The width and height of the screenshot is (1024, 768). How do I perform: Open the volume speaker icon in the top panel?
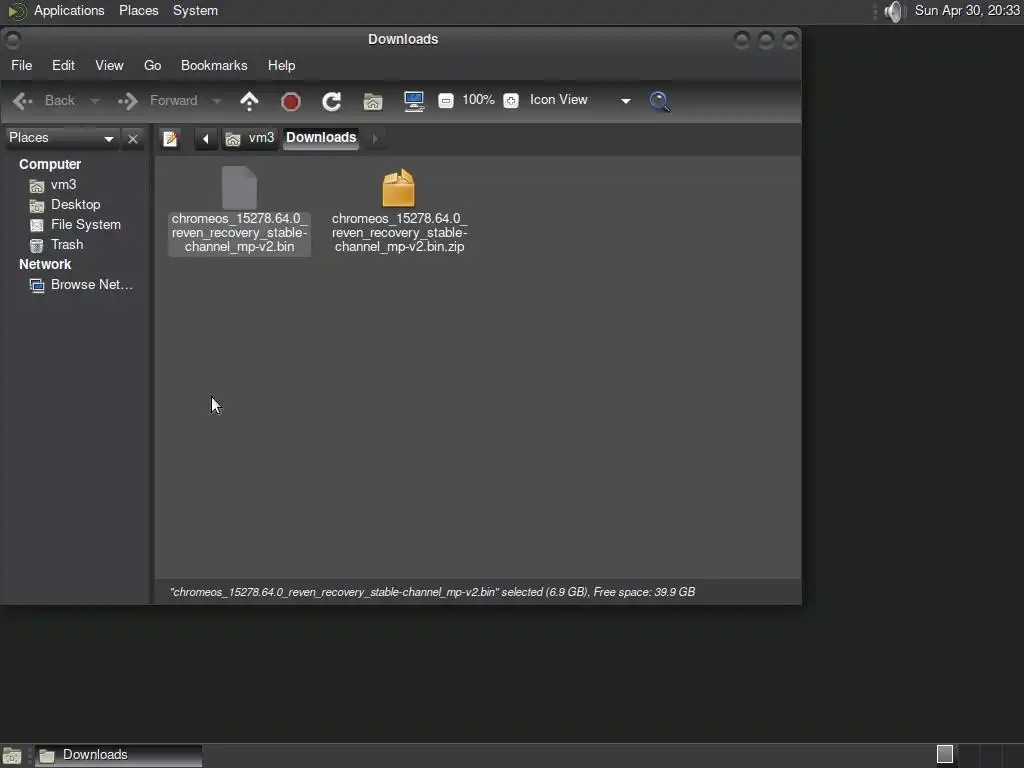(x=893, y=11)
